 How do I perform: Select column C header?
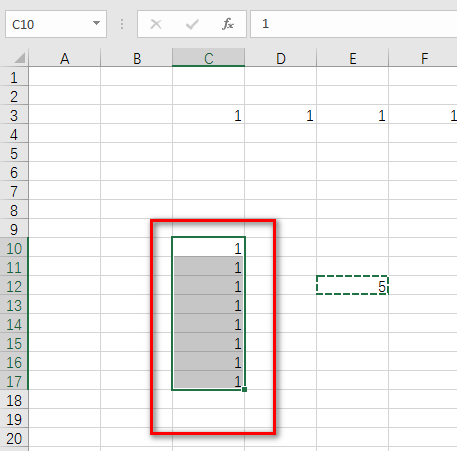click(209, 58)
